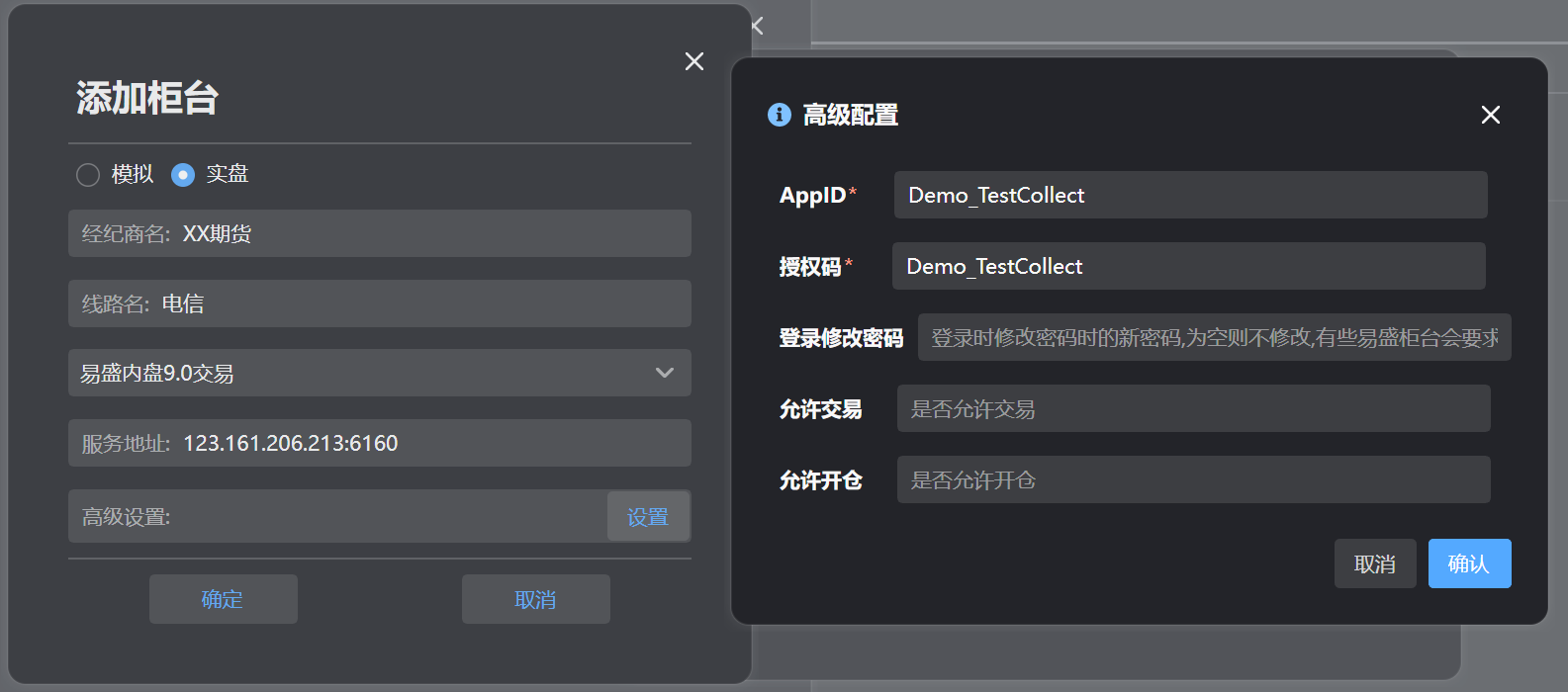Confirm advanced config with 确认 button
The image size is (1568, 692).
coord(1469,563)
